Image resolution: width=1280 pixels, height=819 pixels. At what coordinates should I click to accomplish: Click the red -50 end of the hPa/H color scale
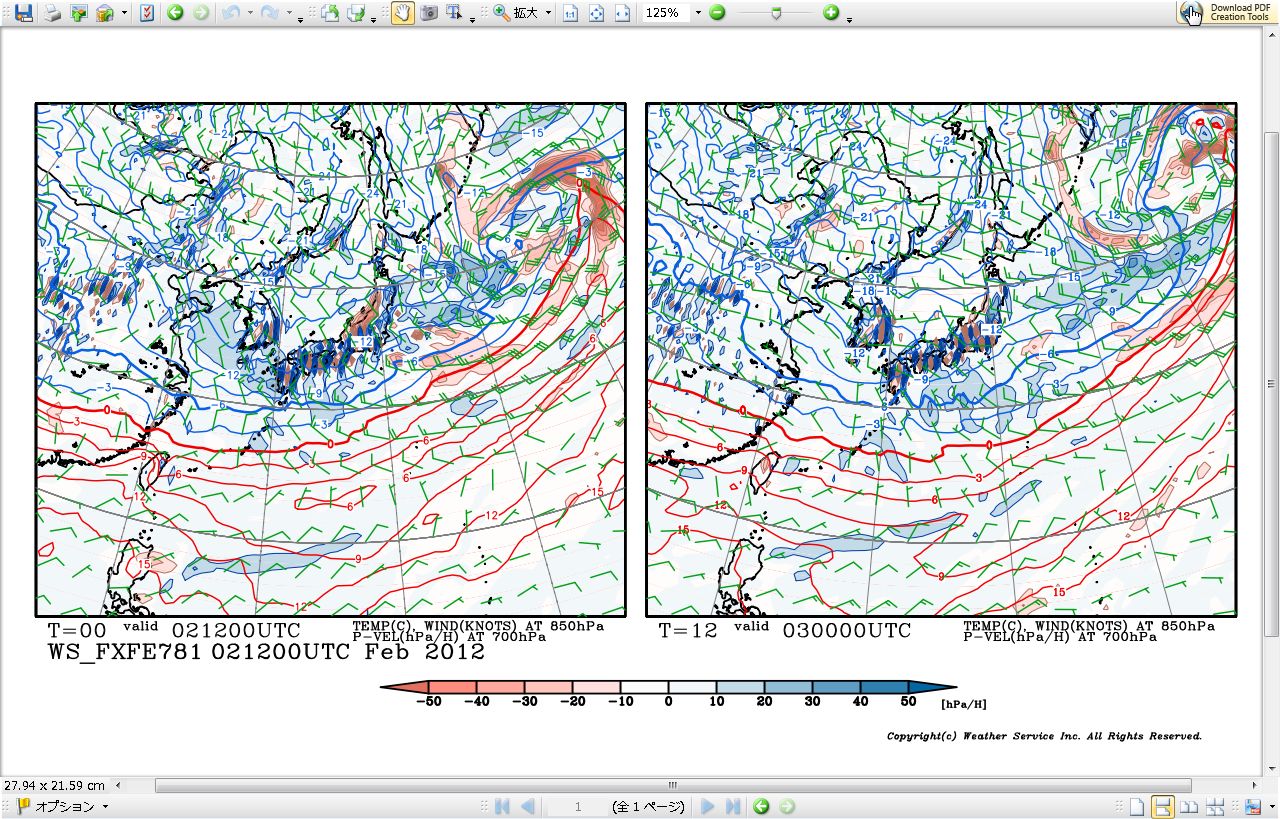coord(404,687)
